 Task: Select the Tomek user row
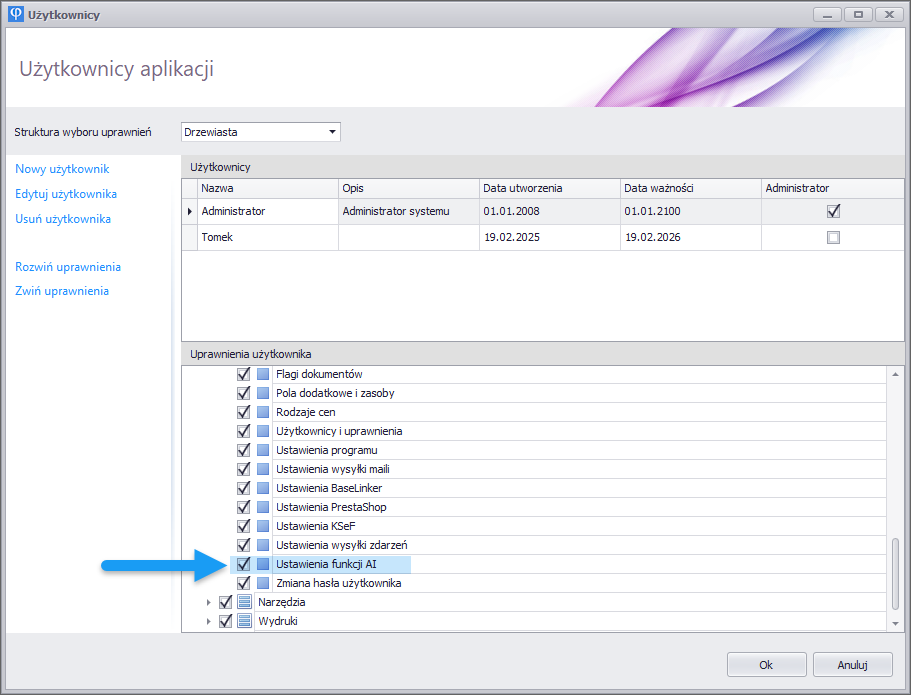pyautogui.click(x=267, y=238)
